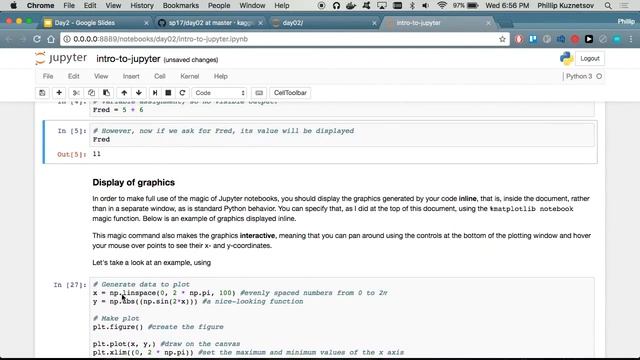Bookmark page with star icon
Image resolution: width=640 pixels, height=360 pixels.
coord(502,39)
